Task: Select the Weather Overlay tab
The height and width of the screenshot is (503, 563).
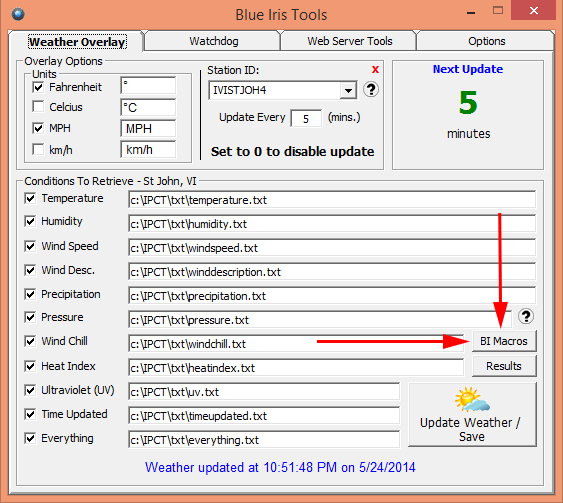Action: pos(77,42)
